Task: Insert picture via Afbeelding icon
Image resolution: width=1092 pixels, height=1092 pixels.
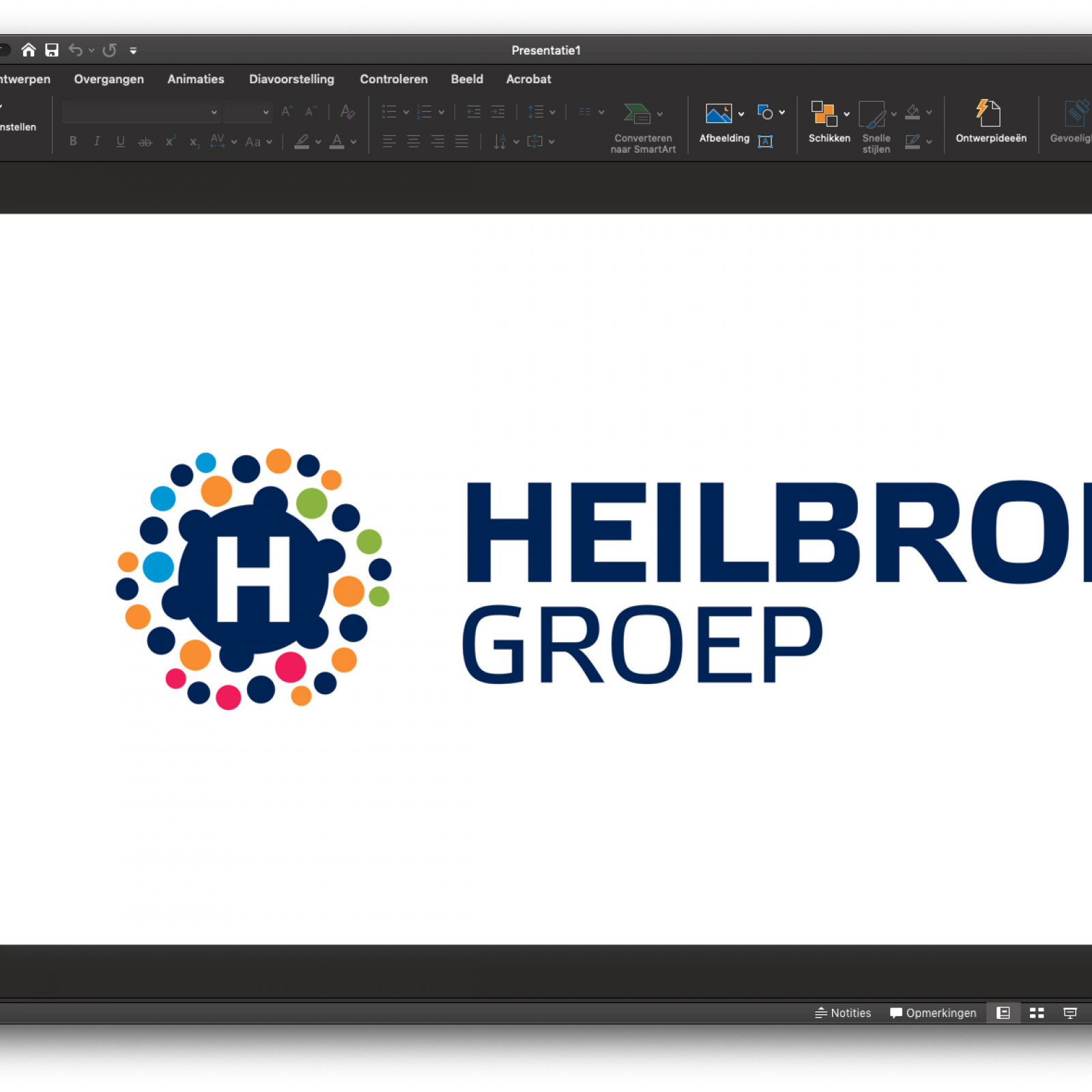Action: (719, 113)
